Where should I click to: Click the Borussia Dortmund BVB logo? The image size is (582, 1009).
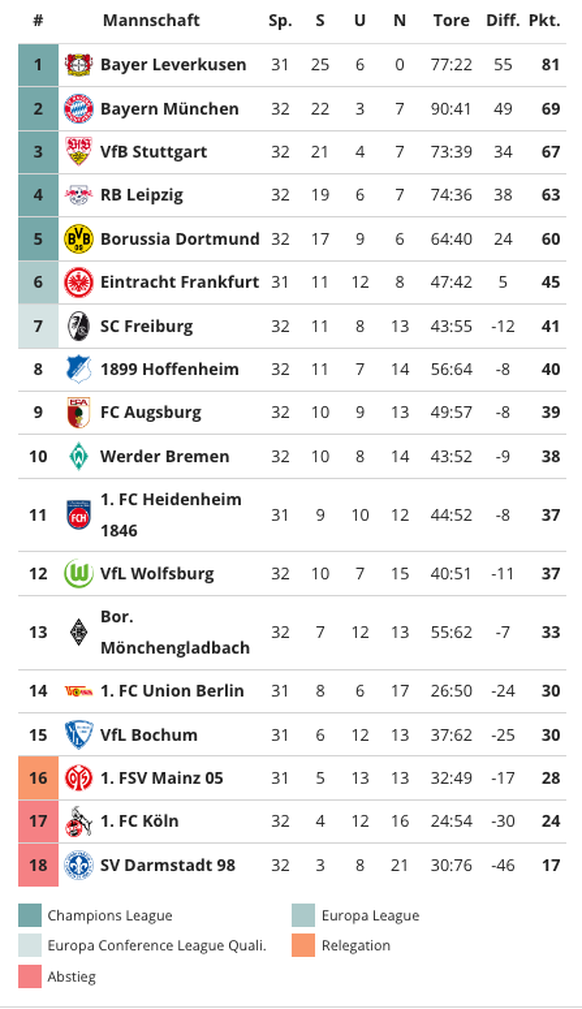point(79,239)
